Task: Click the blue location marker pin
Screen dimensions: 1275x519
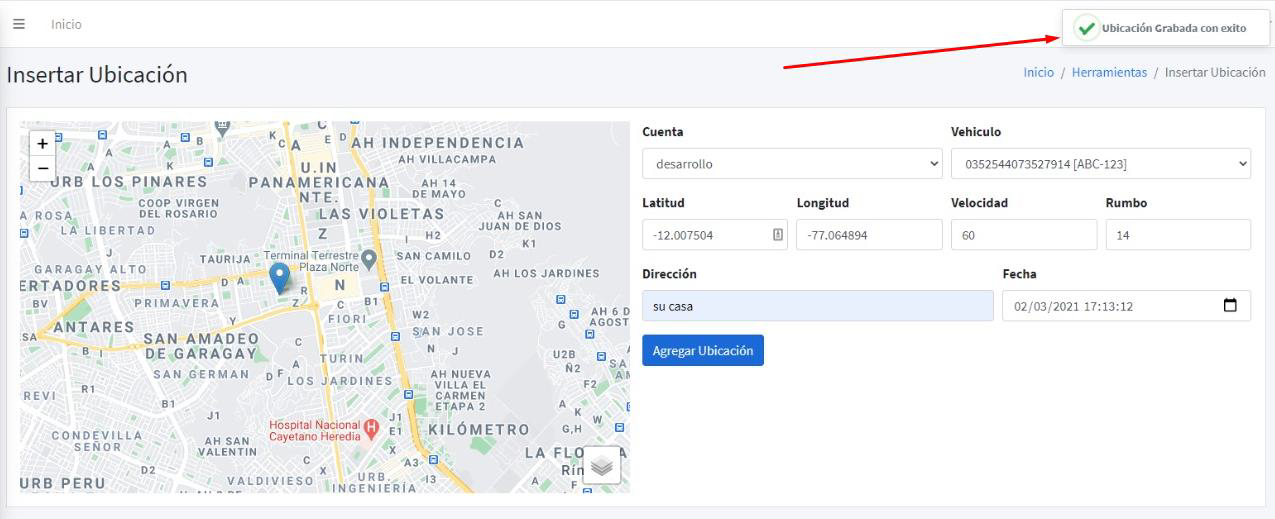Action: (280, 277)
